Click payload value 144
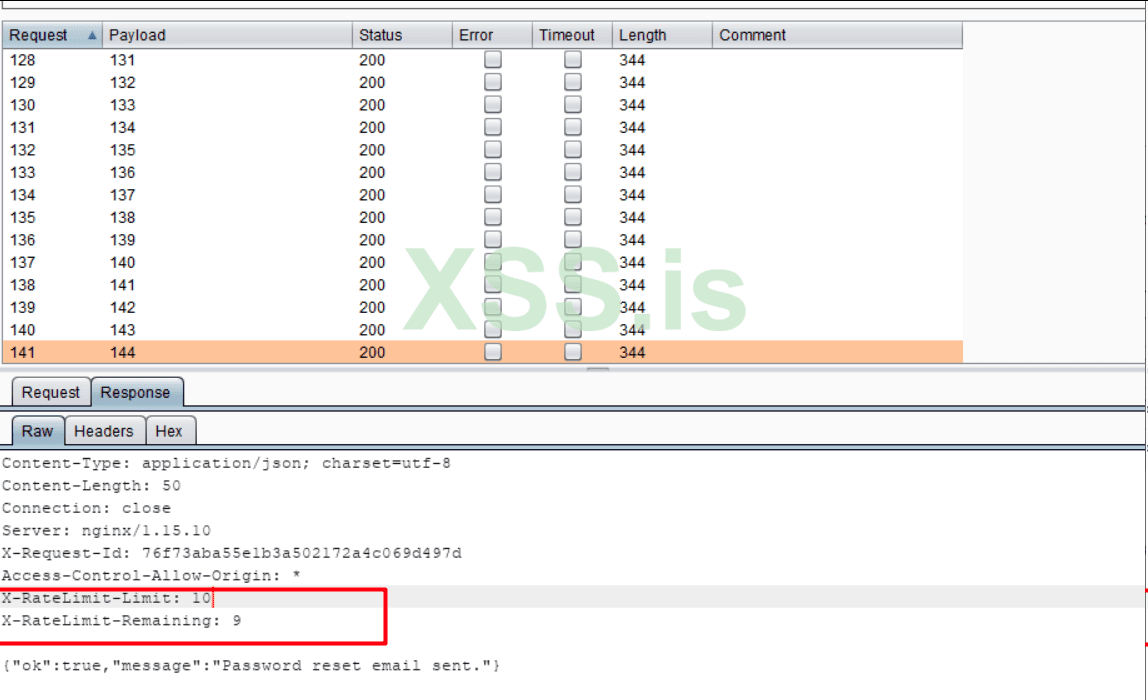Screen dimensions: 1148x700 (x=122, y=353)
